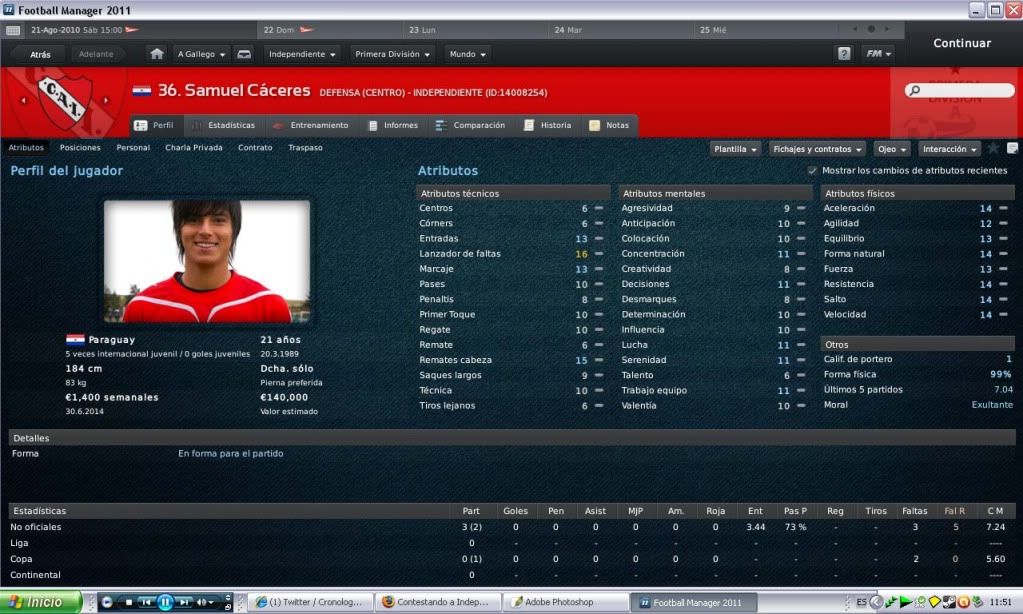Viewport: 1023px width, 614px height.
Task: Open the Mundo dropdown
Action: tap(467, 54)
